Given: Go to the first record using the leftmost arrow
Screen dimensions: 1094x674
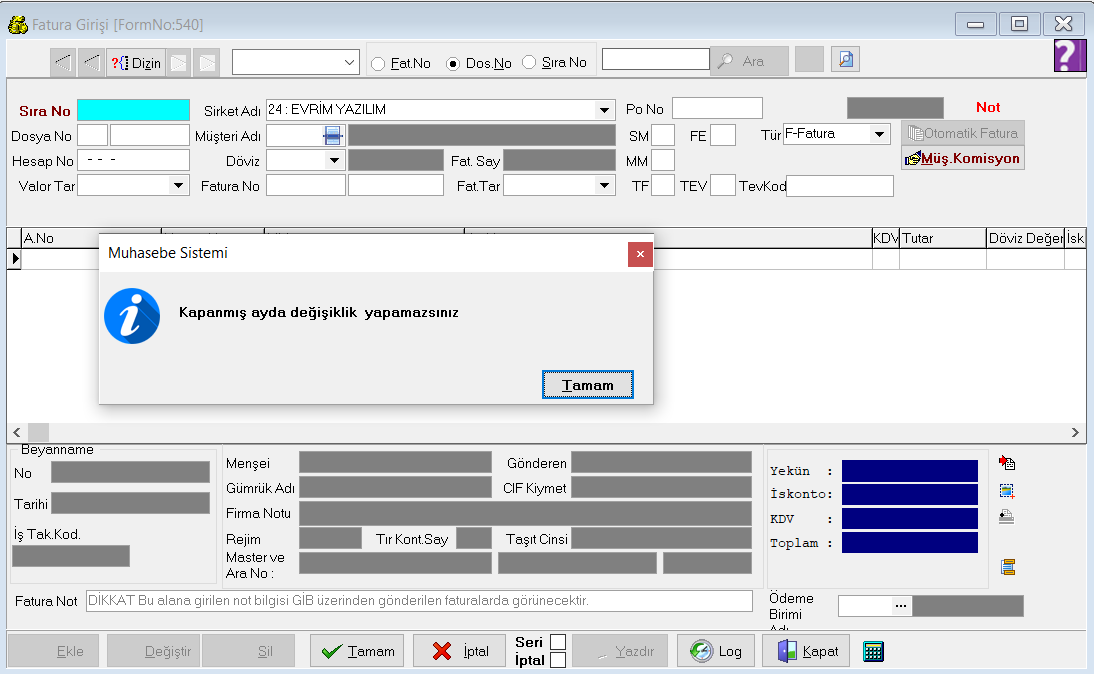Looking at the screenshot, I should (x=63, y=63).
